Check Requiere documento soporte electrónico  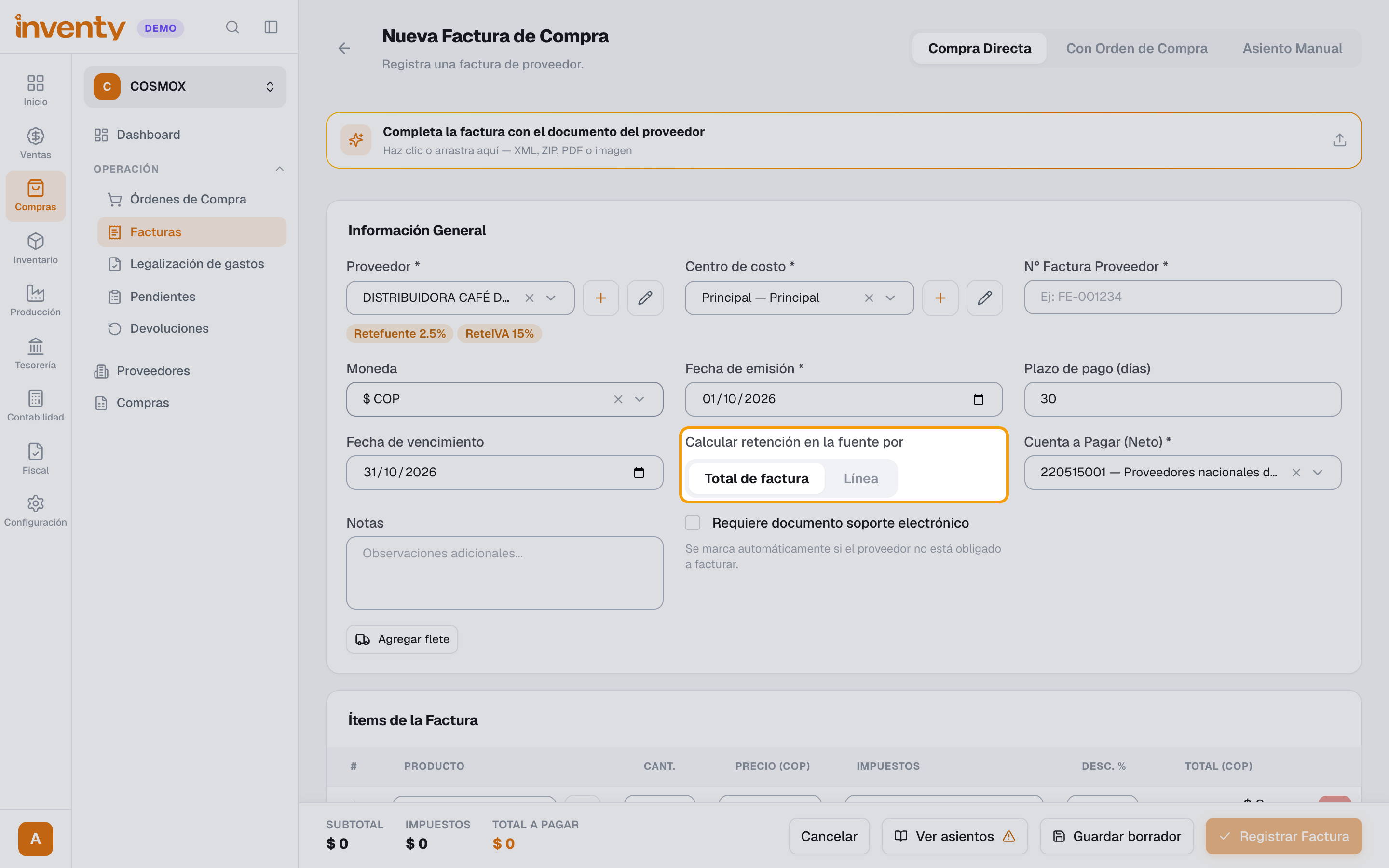point(693,523)
